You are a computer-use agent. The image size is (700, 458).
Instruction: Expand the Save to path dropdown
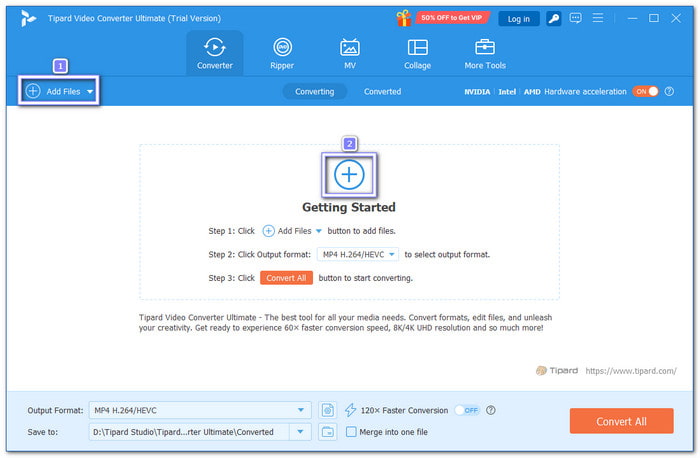coord(301,432)
